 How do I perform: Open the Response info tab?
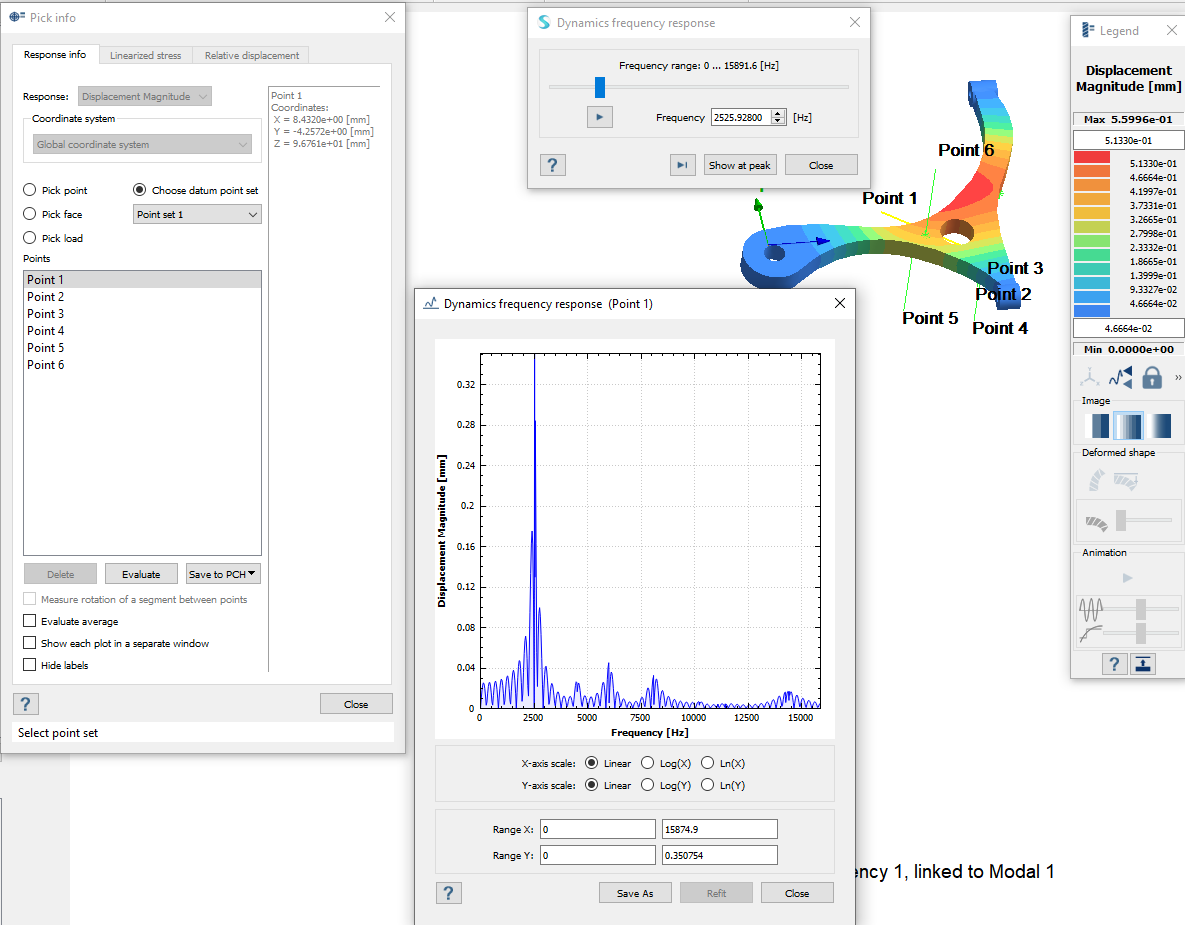(54, 54)
